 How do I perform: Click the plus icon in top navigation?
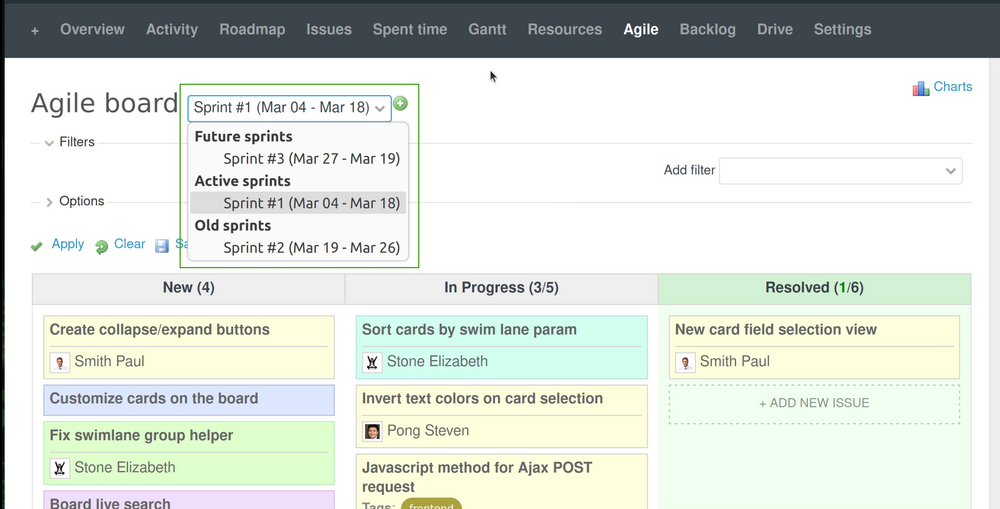coord(35,30)
